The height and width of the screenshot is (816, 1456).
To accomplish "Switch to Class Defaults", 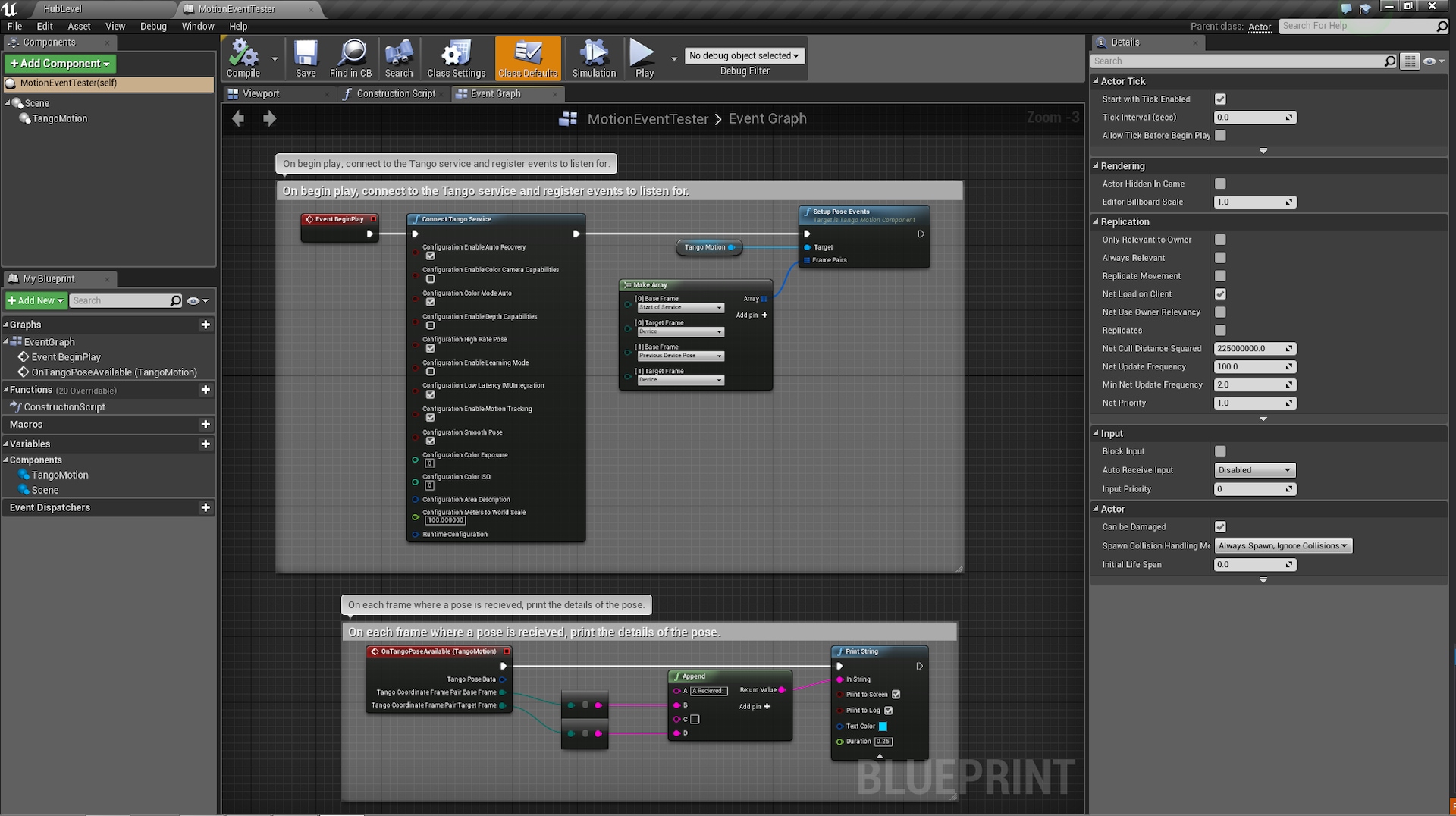I will pyautogui.click(x=527, y=57).
